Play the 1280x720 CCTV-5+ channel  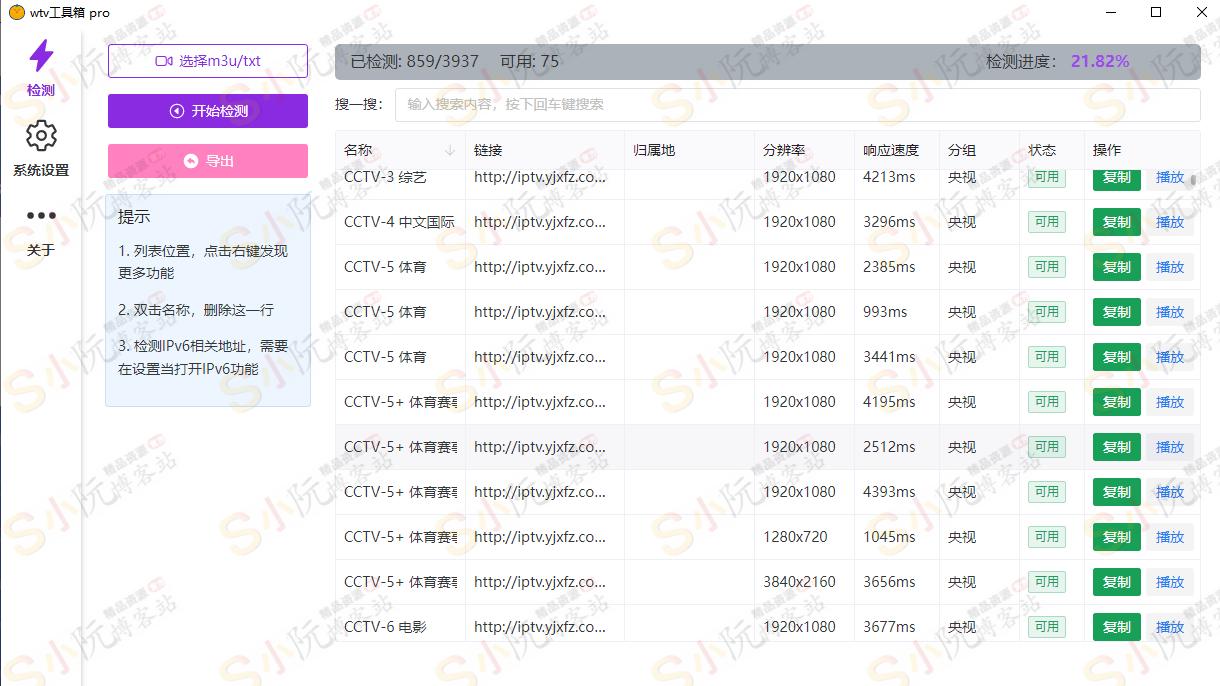[x=1169, y=537]
